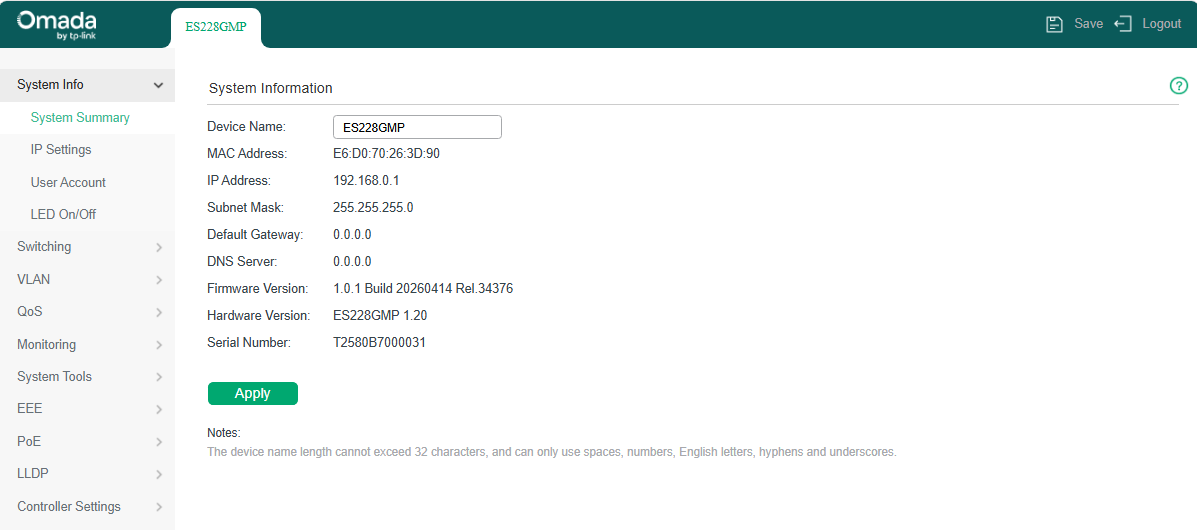This screenshot has width=1197, height=530.
Task: Expand the Switching menu chevron
Action: coord(159,247)
